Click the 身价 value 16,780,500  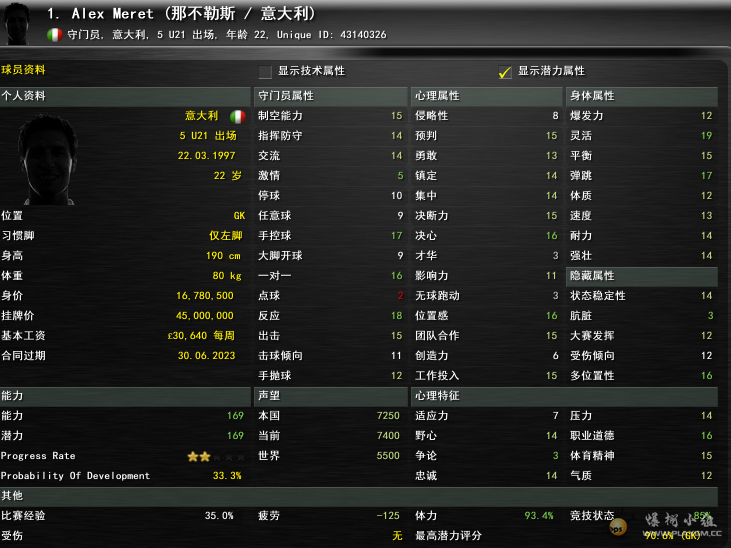click(205, 296)
